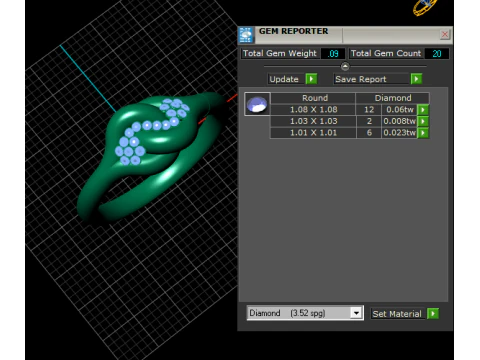Click gem count 12 cell
480x360 pixels.
[369, 110]
